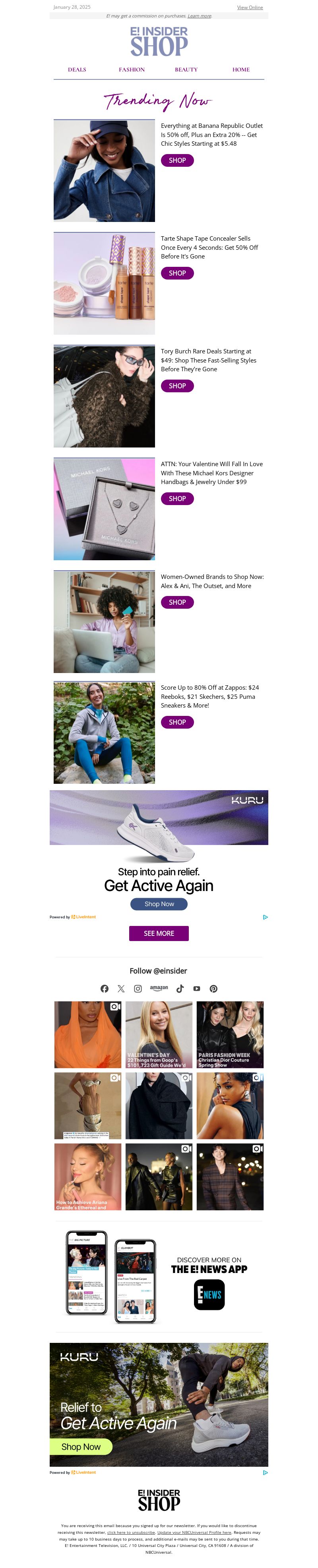Open the X (Twitter) social icon
Screen dimensions: 318x1568
click(121, 989)
